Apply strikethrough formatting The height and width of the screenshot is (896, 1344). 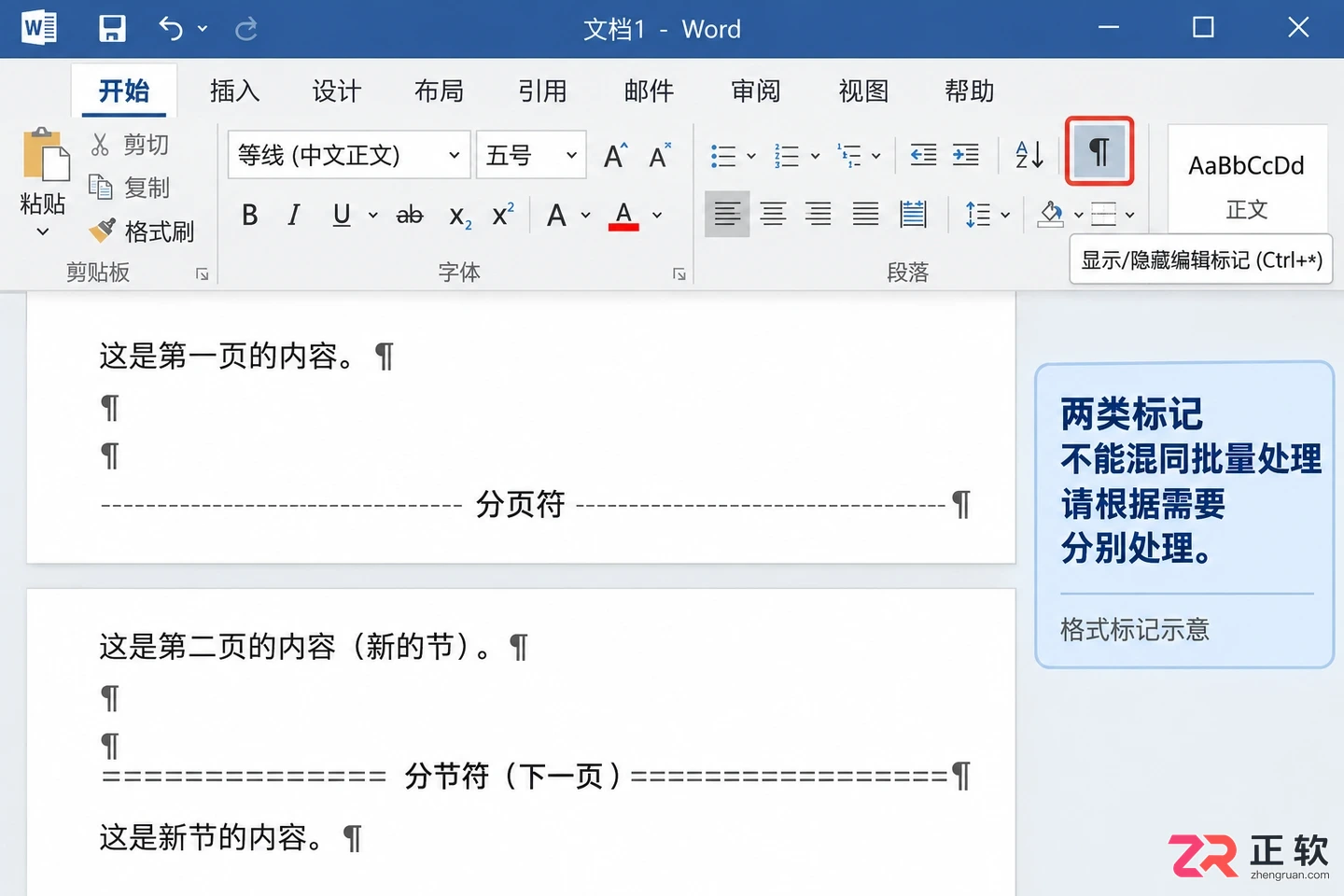click(410, 216)
